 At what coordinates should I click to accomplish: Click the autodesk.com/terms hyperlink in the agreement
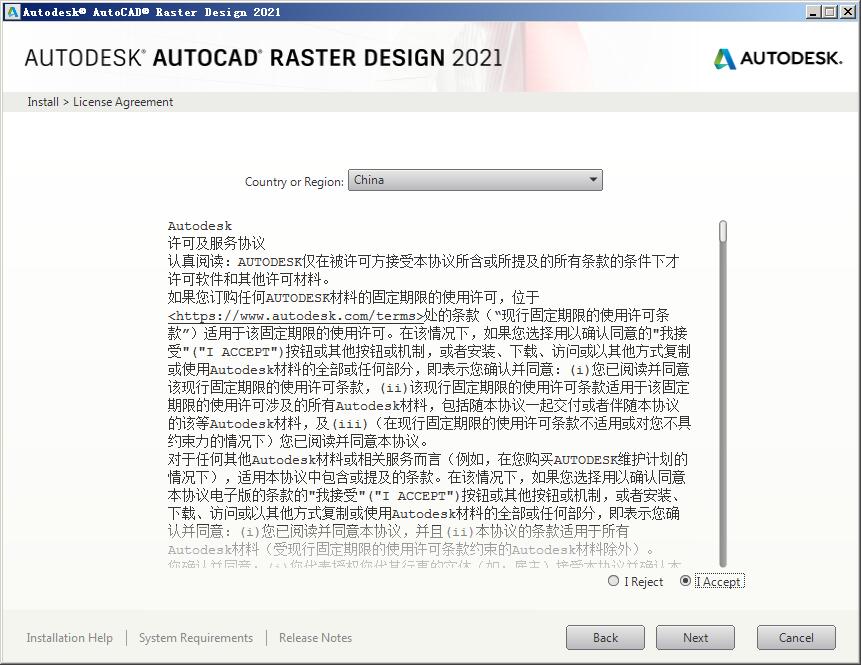(296, 316)
